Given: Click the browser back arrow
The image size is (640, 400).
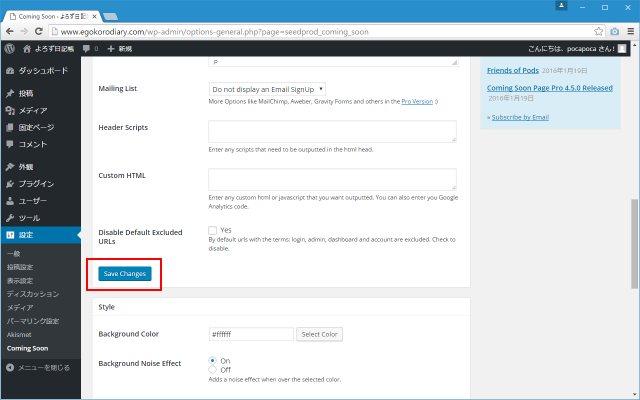Looking at the screenshot, I should coord(10,31).
